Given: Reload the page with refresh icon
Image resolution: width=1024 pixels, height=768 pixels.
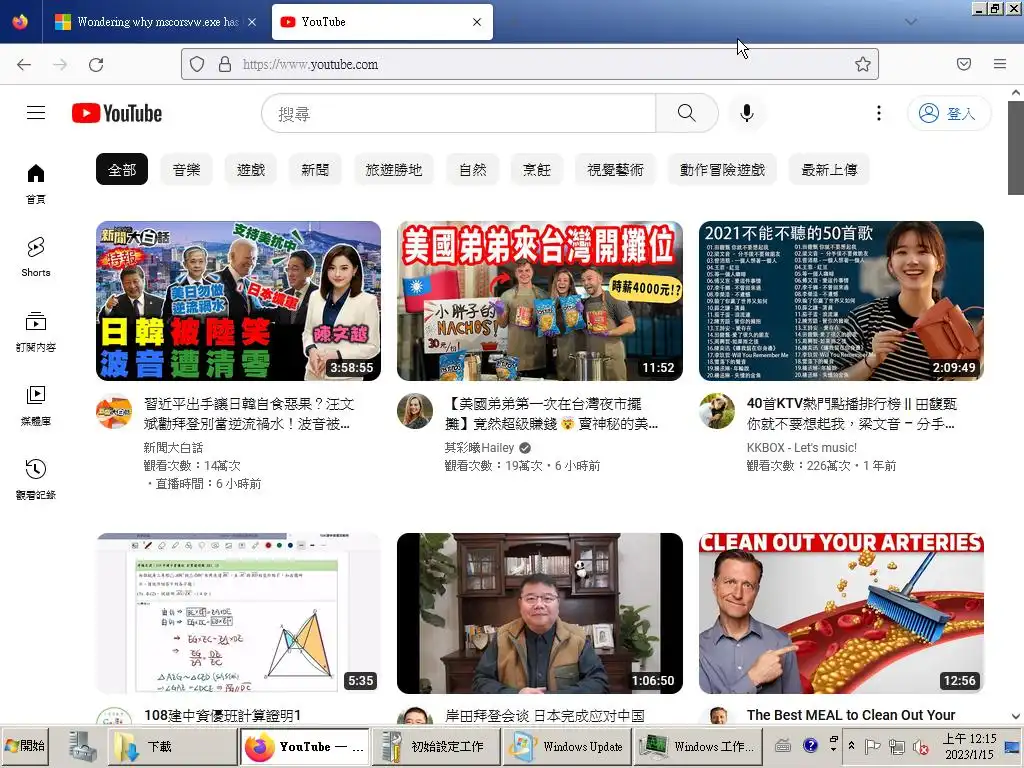Looking at the screenshot, I should (96, 64).
